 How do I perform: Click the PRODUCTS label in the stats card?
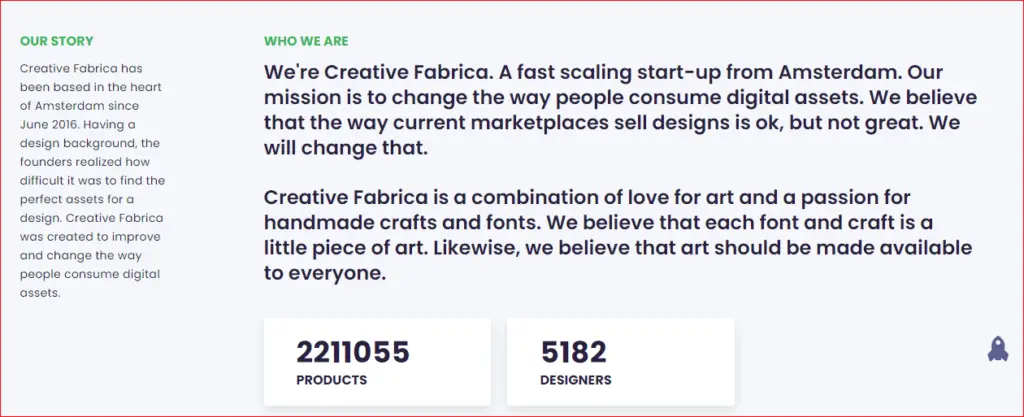point(332,380)
